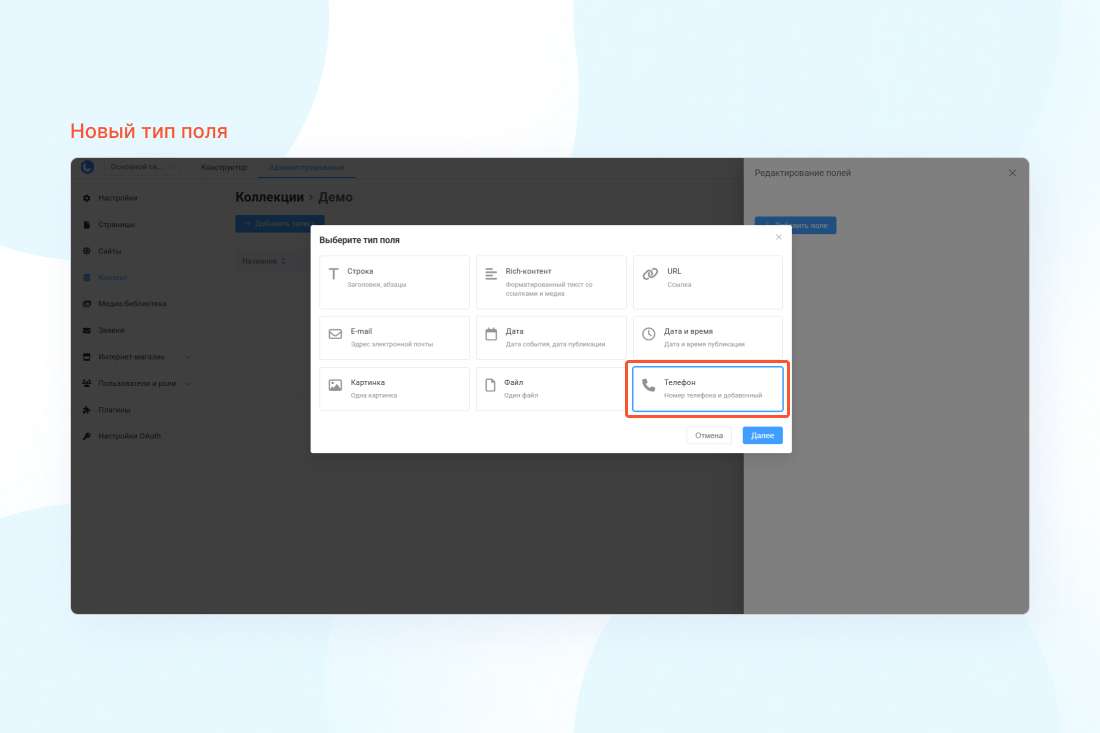Expand the Интернет-магазин sidebar section
The height and width of the screenshot is (733, 1100).
tap(188, 357)
